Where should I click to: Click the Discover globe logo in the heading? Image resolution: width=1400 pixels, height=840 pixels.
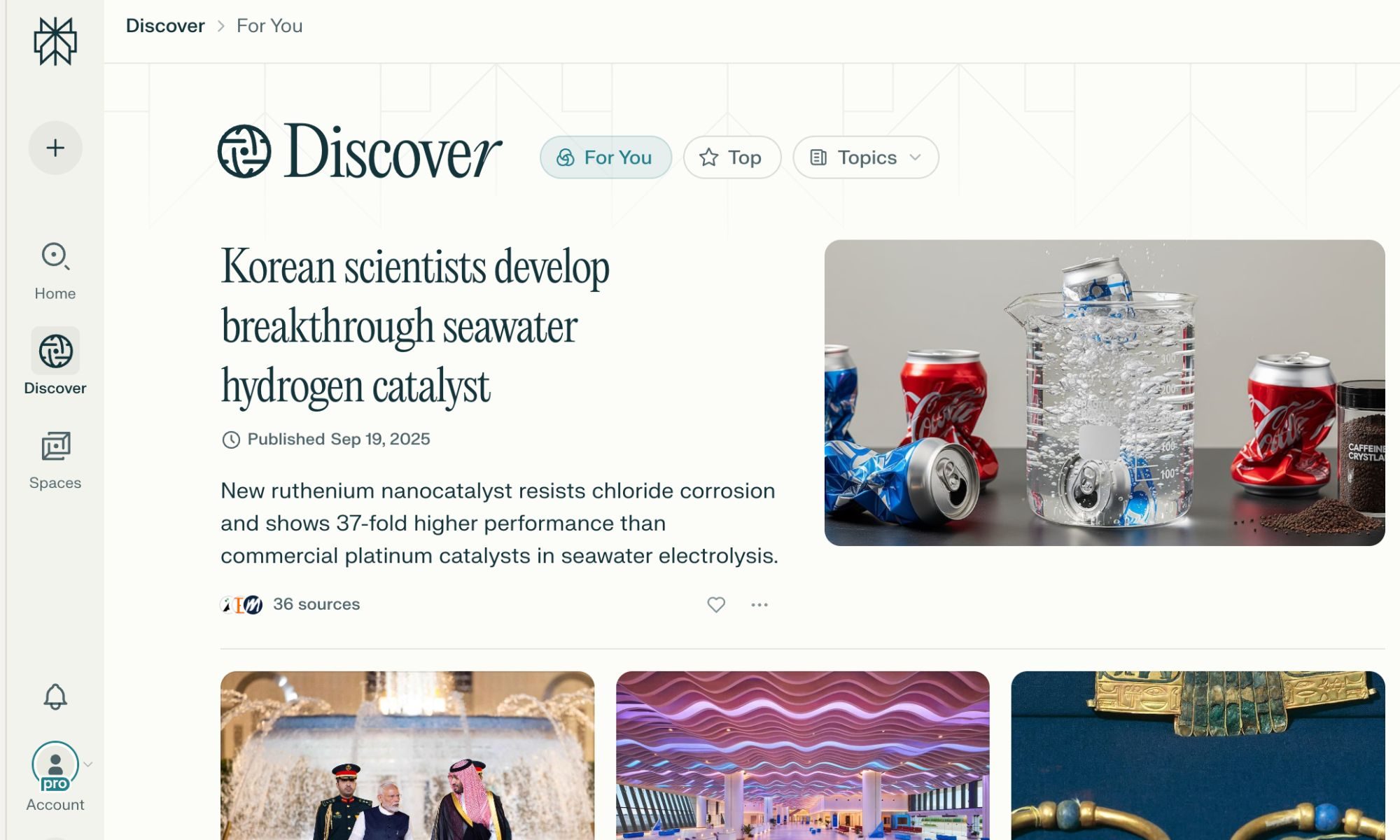pyautogui.click(x=244, y=151)
